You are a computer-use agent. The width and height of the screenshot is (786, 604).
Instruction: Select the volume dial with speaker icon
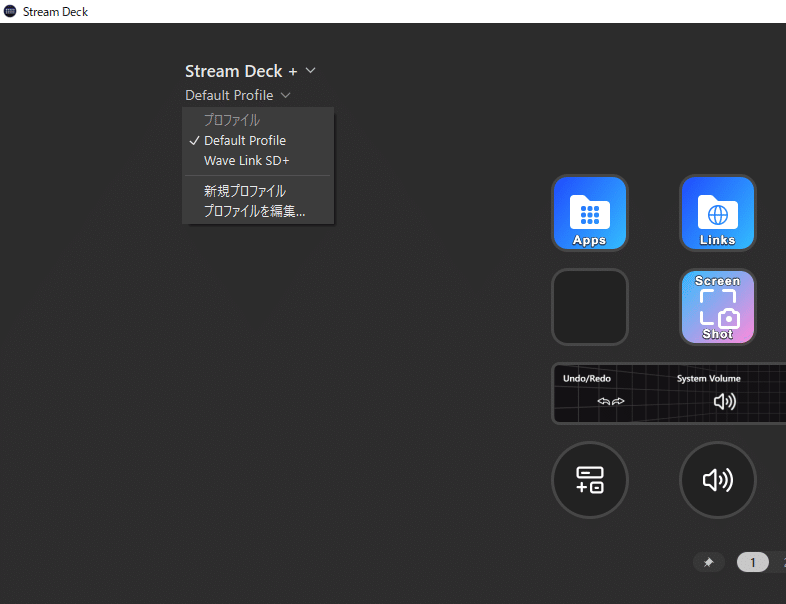(717, 480)
